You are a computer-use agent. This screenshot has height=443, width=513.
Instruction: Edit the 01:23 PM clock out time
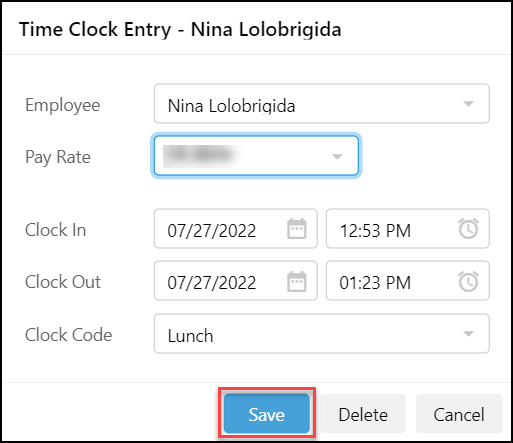pyautogui.click(x=408, y=281)
